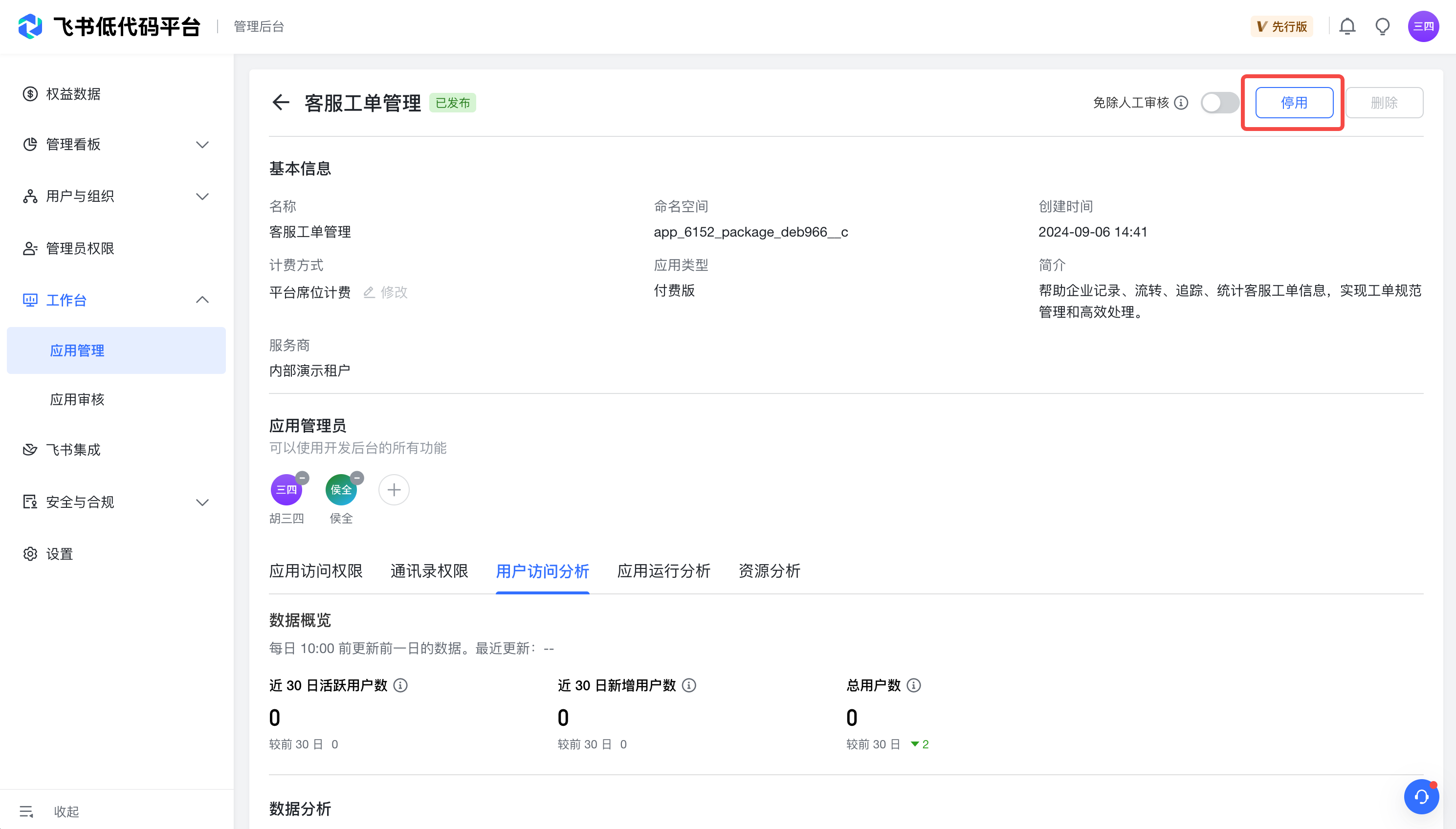Select the 用户访问分析 tab
Image resolution: width=1456 pixels, height=829 pixels.
point(543,571)
